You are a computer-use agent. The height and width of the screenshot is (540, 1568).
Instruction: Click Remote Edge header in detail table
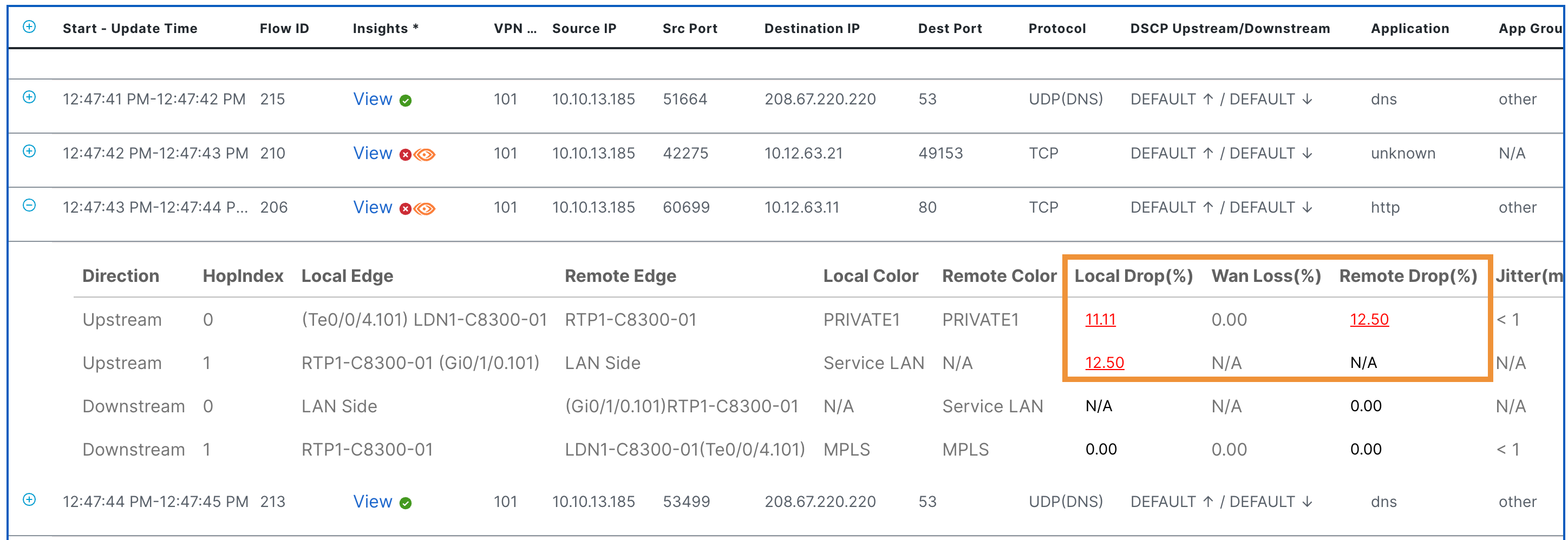click(x=620, y=276)
